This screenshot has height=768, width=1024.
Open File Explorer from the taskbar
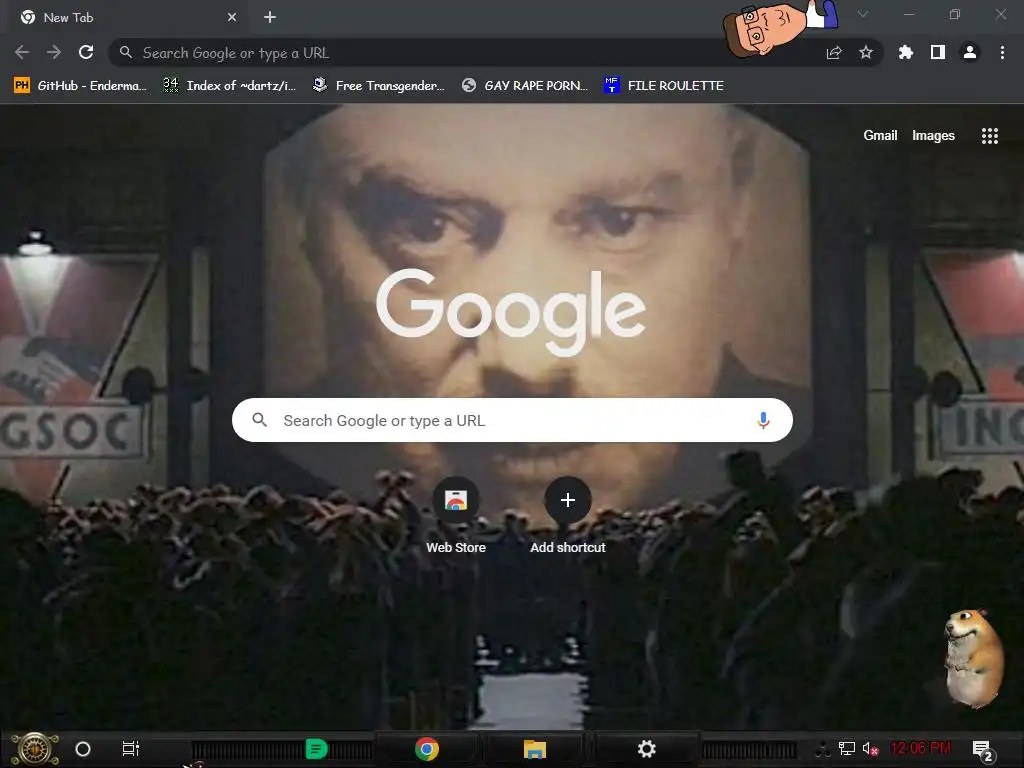pyautogui.click(x=535, y=749)
